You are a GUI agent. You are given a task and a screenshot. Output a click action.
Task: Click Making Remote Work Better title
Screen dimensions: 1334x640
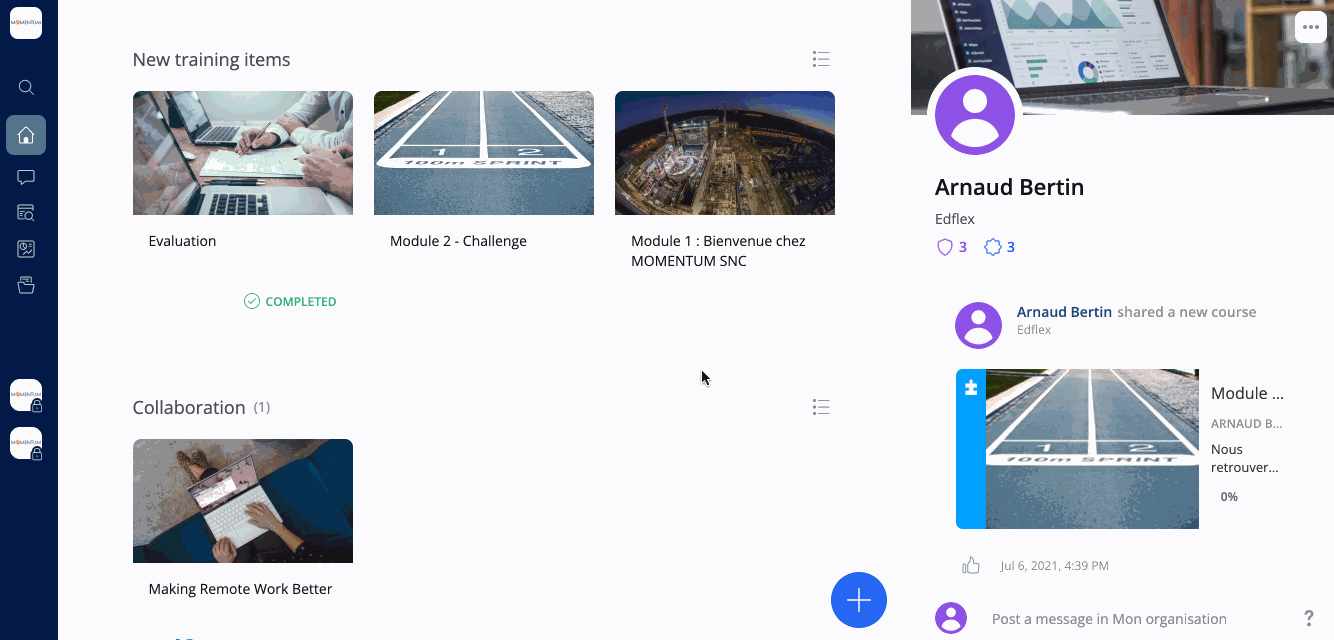(x=240, y=589)
